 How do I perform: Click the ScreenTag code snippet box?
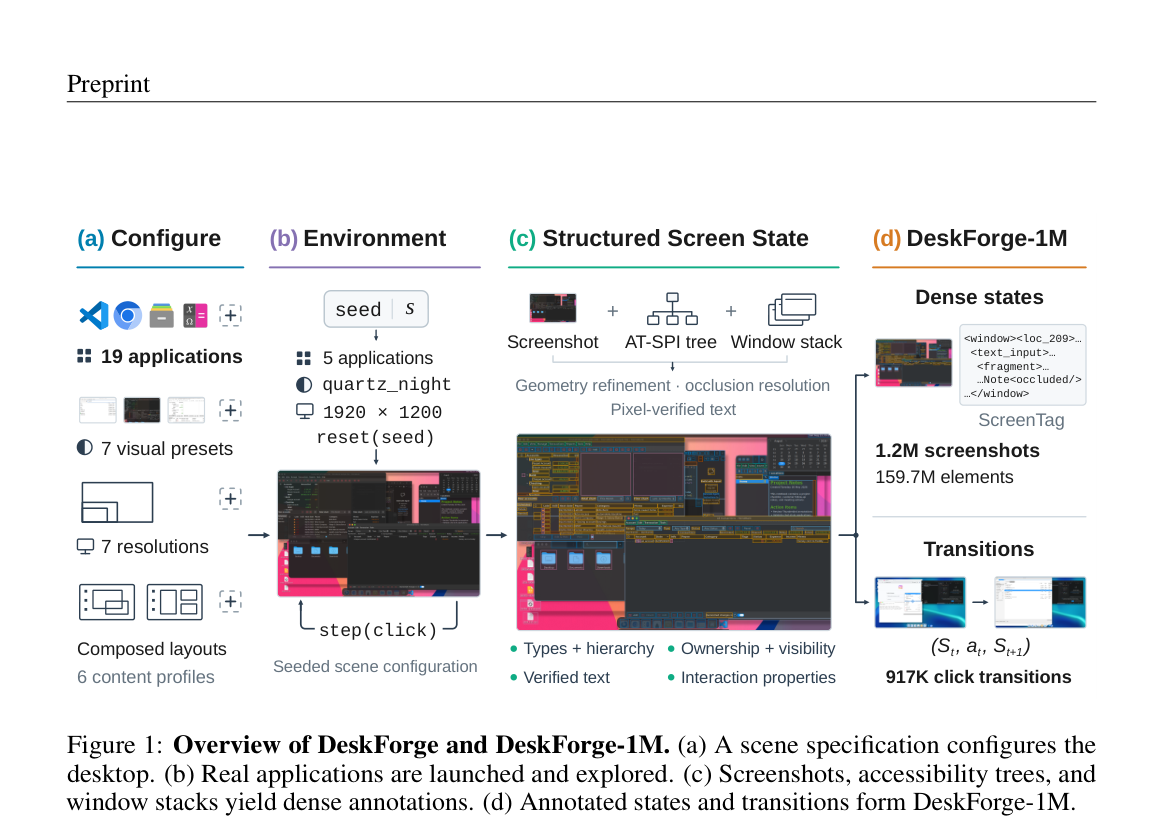click(x=1023, y=365)
